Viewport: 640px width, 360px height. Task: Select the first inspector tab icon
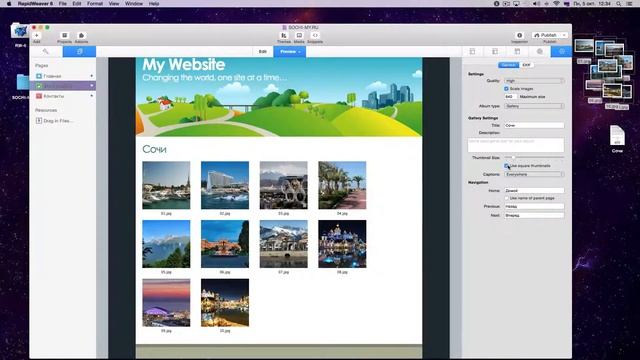point(473,51)
